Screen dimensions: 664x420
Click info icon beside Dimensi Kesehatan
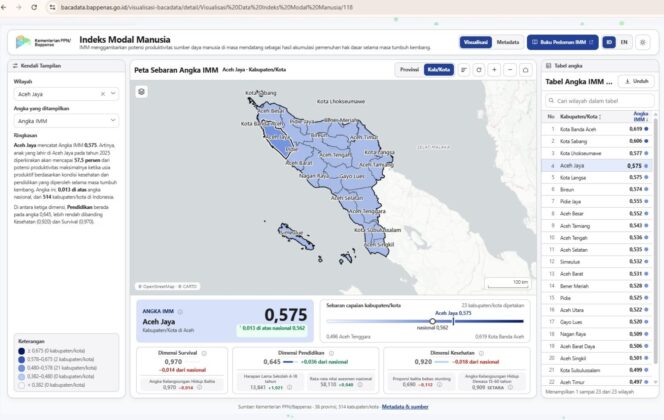pyautogui.click(x=481, y=353)
